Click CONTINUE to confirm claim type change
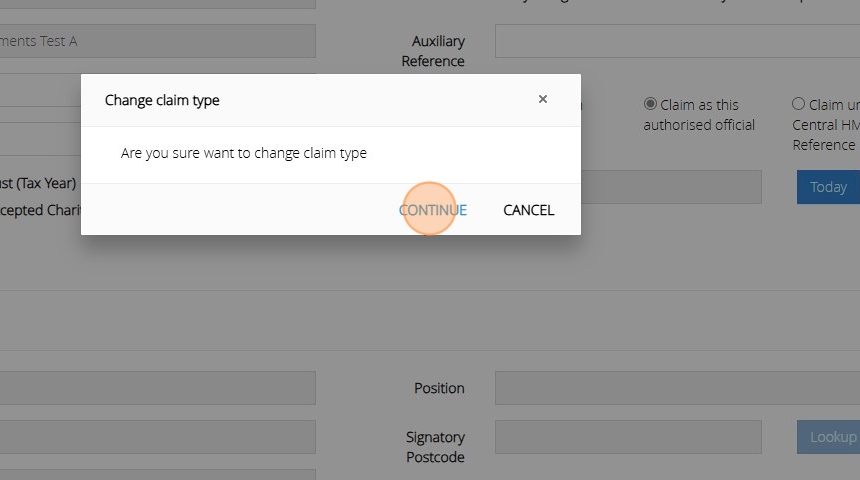 coord(432,210)
